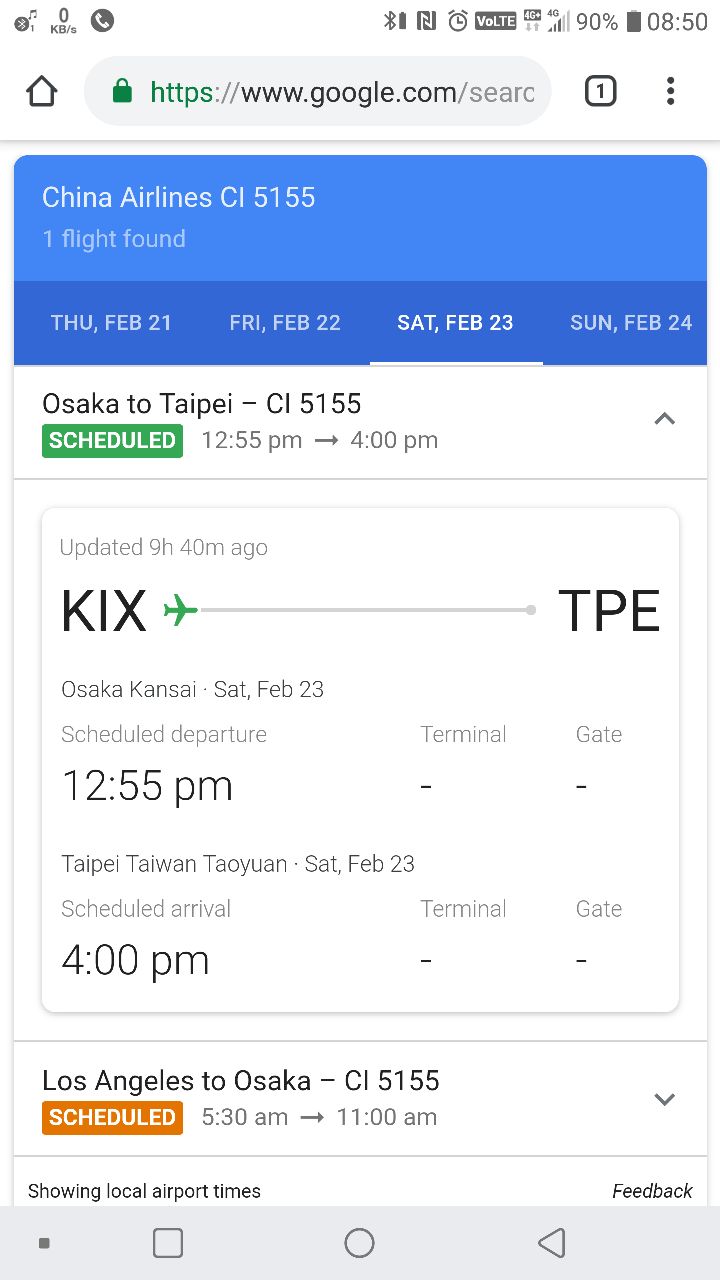
Task: Switch to the THU, FEB 21 tab
Action: 111,323
